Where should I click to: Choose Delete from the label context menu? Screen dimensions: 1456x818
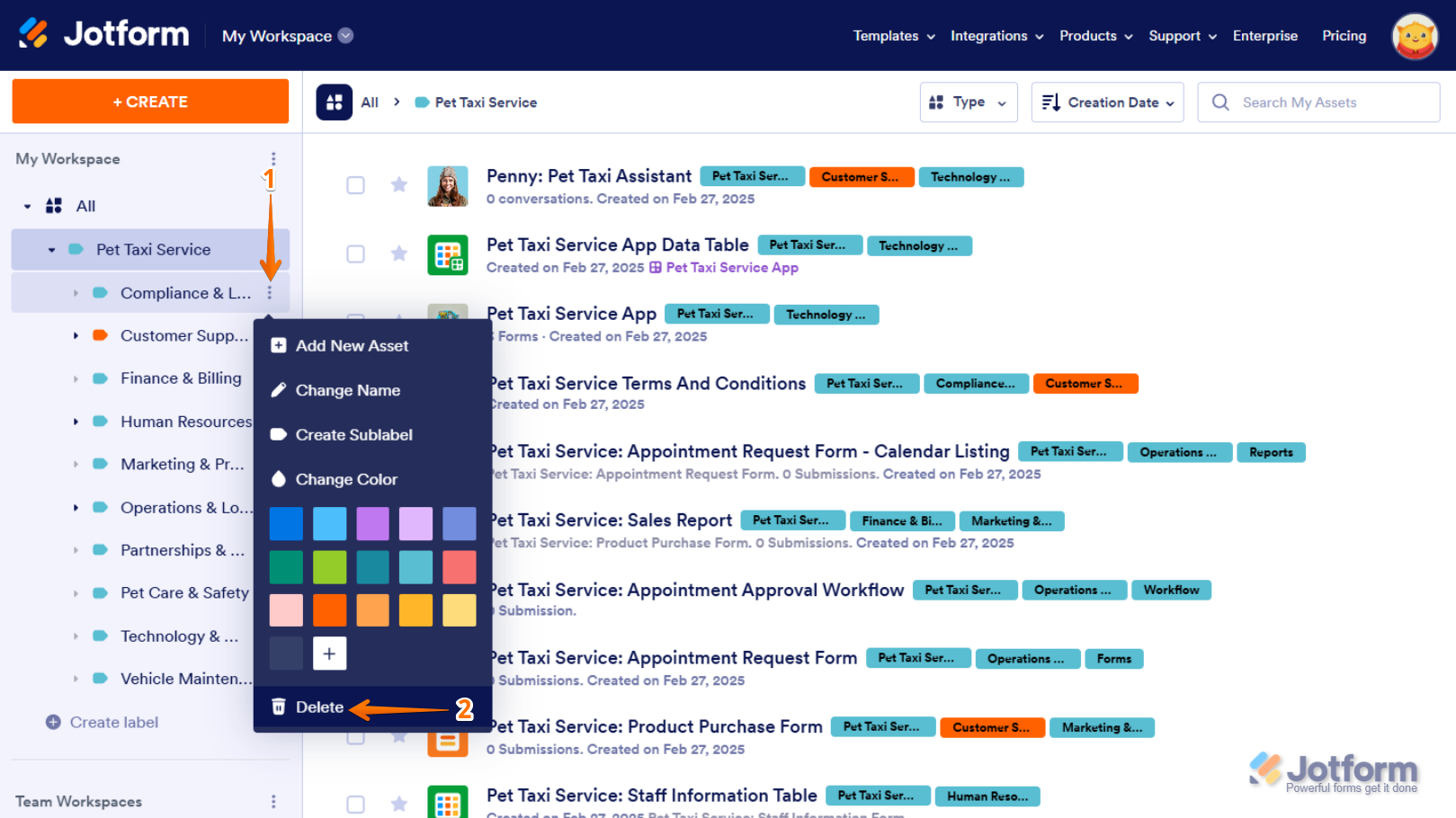click(319, 707)
